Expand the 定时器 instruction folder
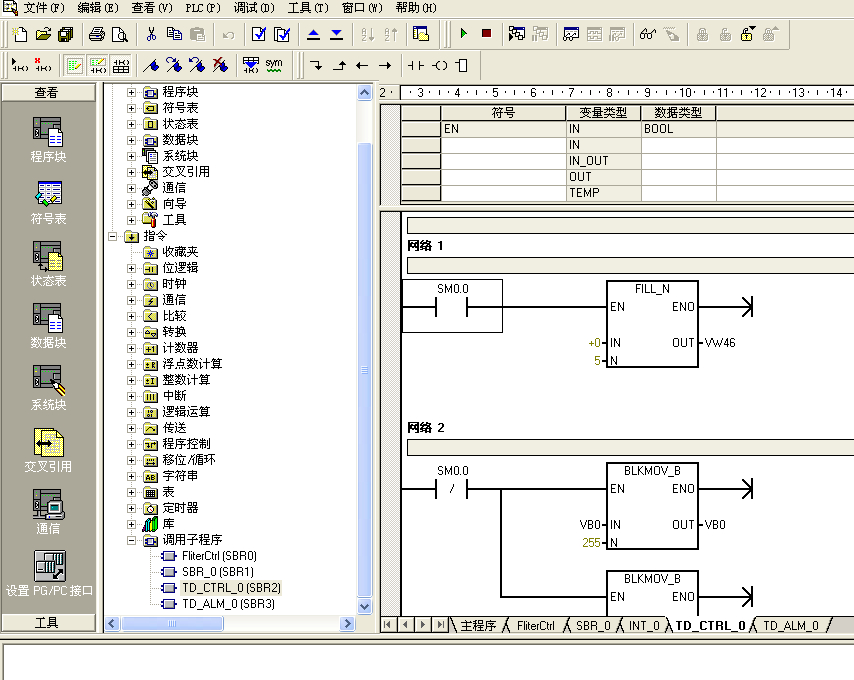Image resolution: width=854 pixels, height=680 pixels. [132, 508]
